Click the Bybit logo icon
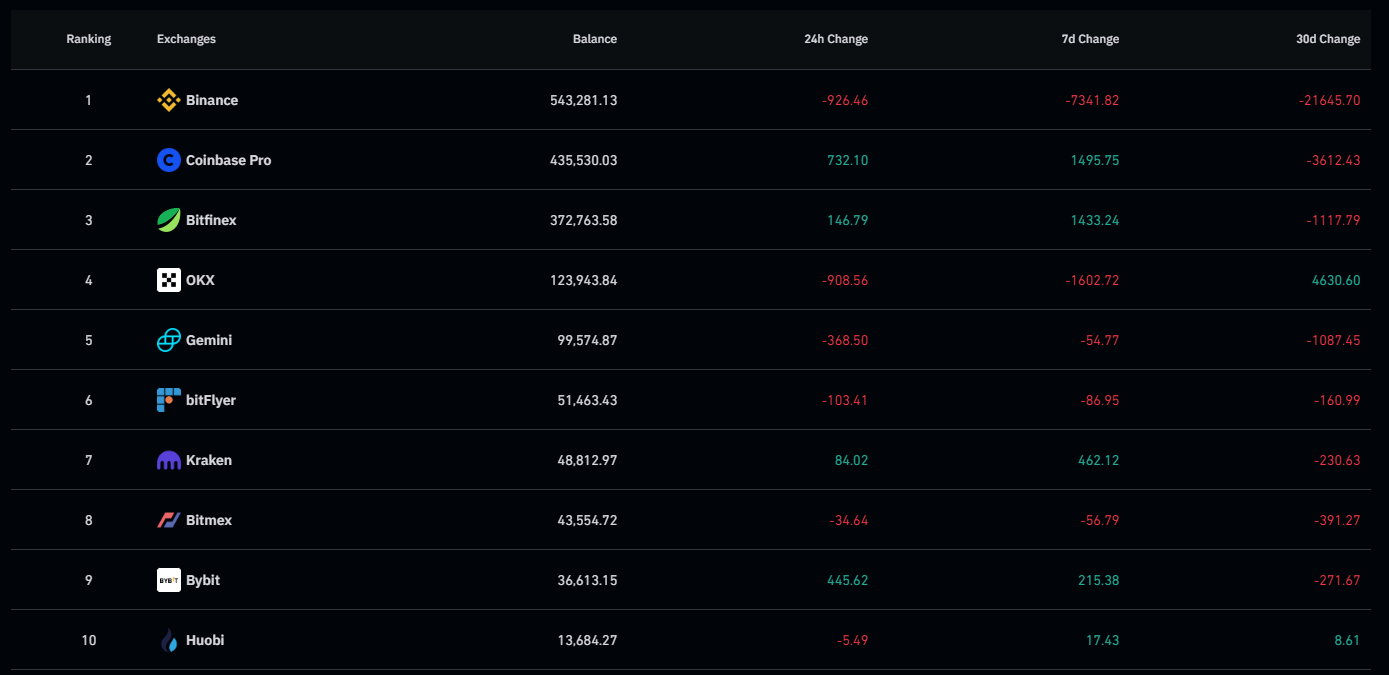 coord(168,580)
